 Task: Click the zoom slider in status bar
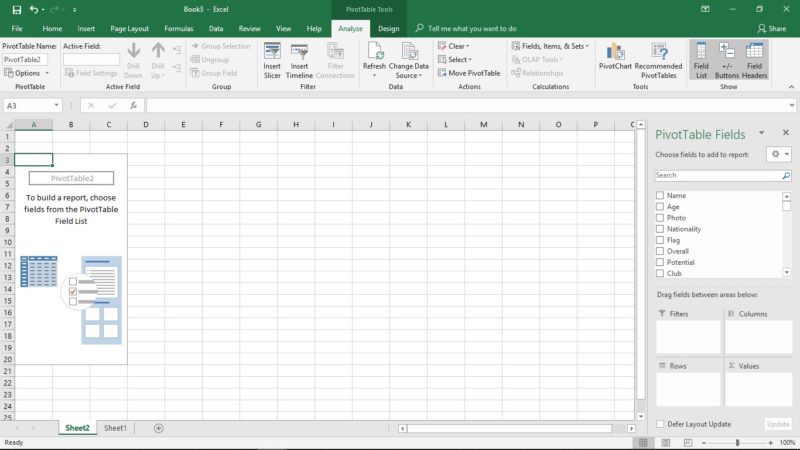[x=738, y=442]
